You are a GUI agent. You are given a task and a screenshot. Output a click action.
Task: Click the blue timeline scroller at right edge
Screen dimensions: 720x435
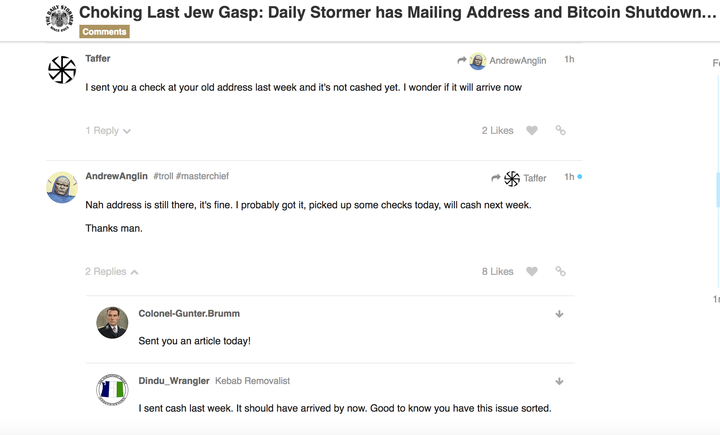point(718,189)
